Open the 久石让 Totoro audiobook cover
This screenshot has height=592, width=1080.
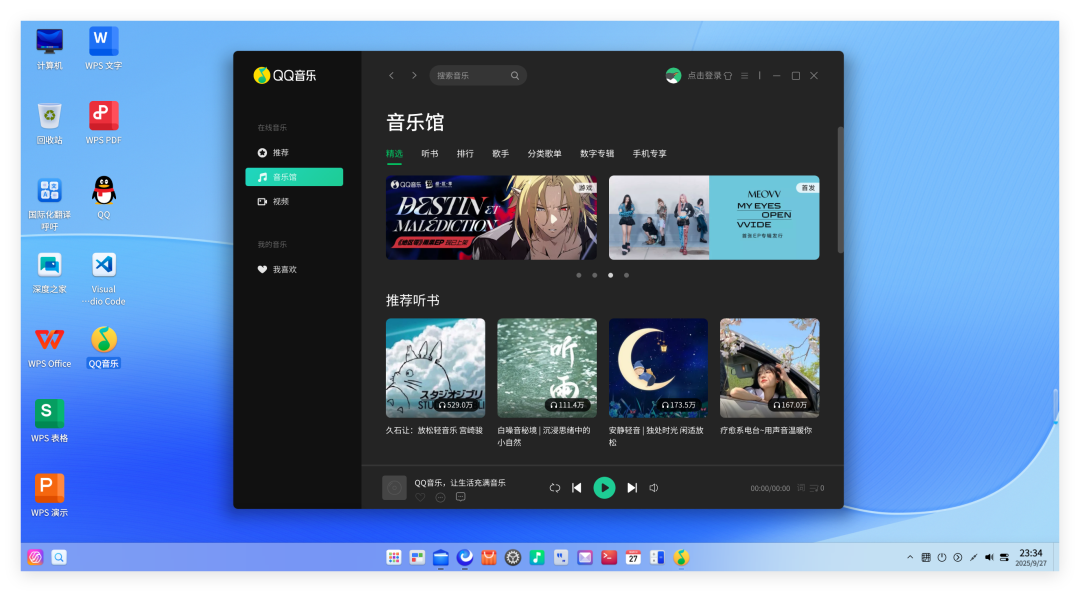(435, 368)
